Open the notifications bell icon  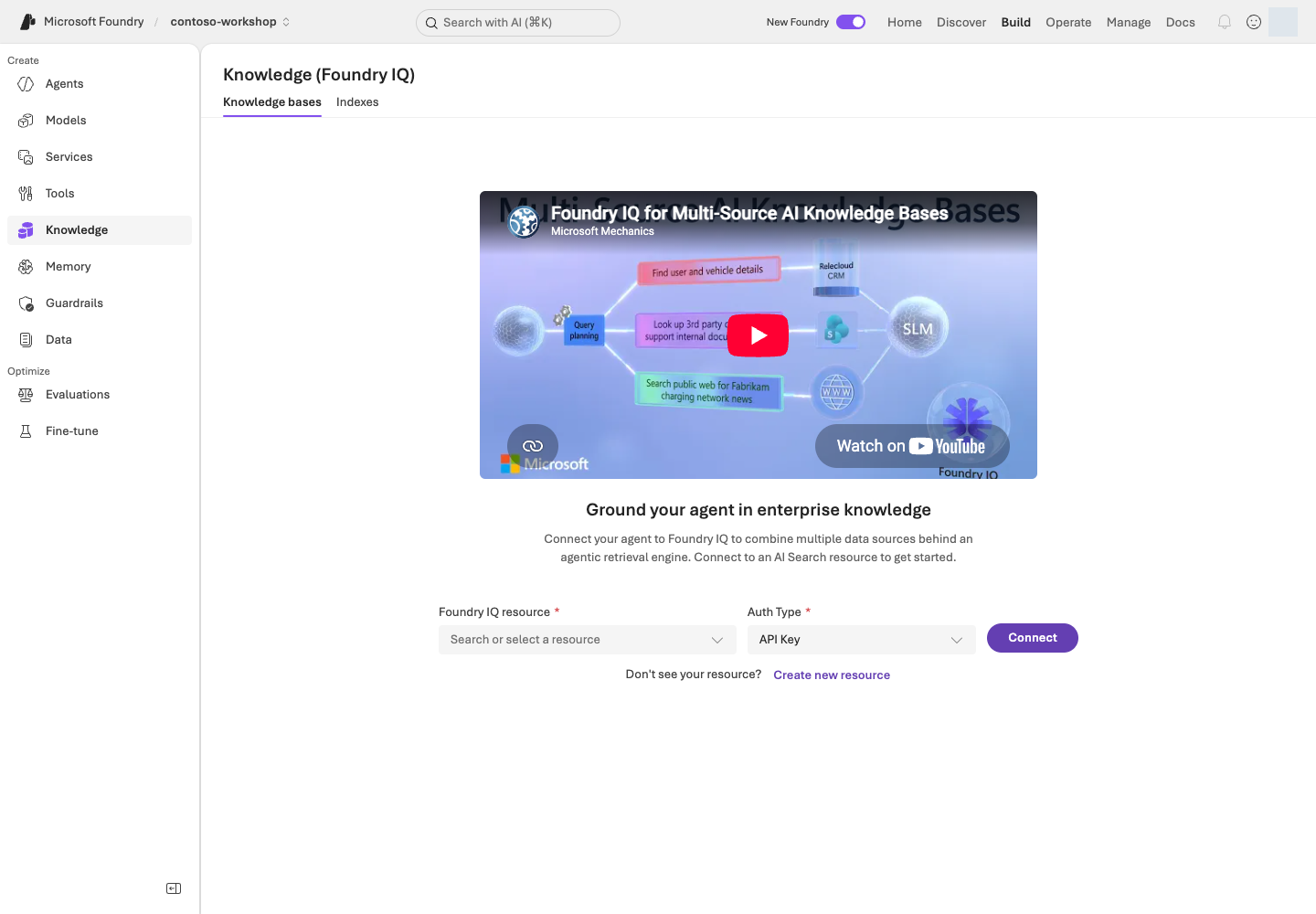(x=1225, y=22)
